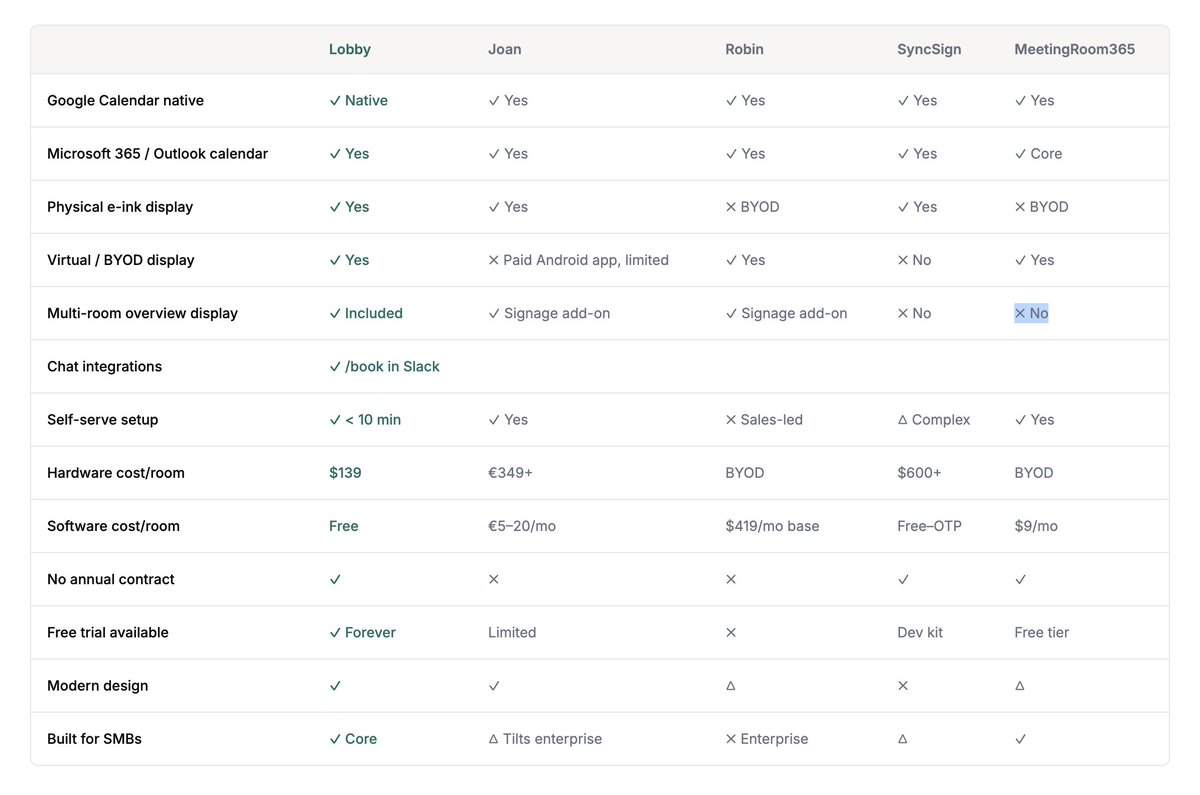The height and width of the screenshot is (795, 1200).
Task: Click Robin's triangle in Modern design row
Action: click(x=731, y=686)
